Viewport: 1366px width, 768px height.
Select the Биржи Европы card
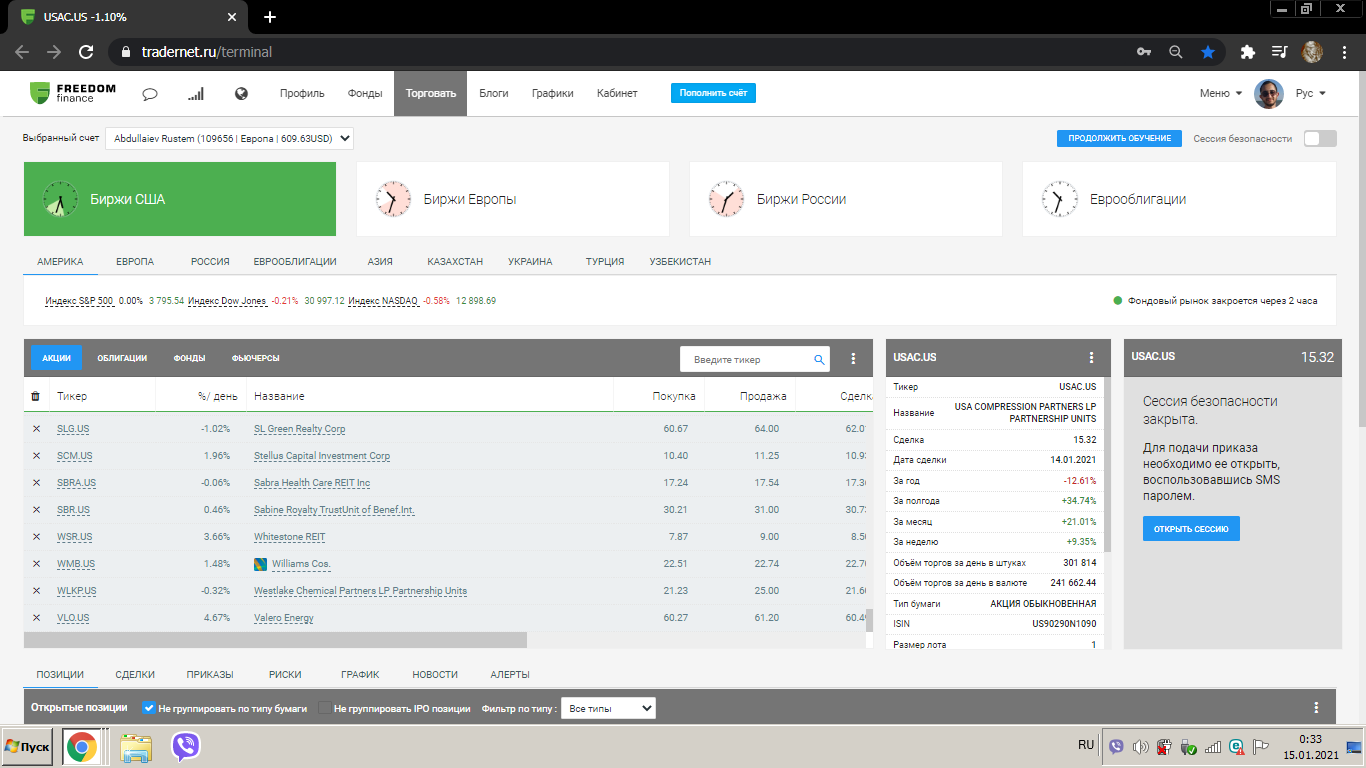click(512, 199)
